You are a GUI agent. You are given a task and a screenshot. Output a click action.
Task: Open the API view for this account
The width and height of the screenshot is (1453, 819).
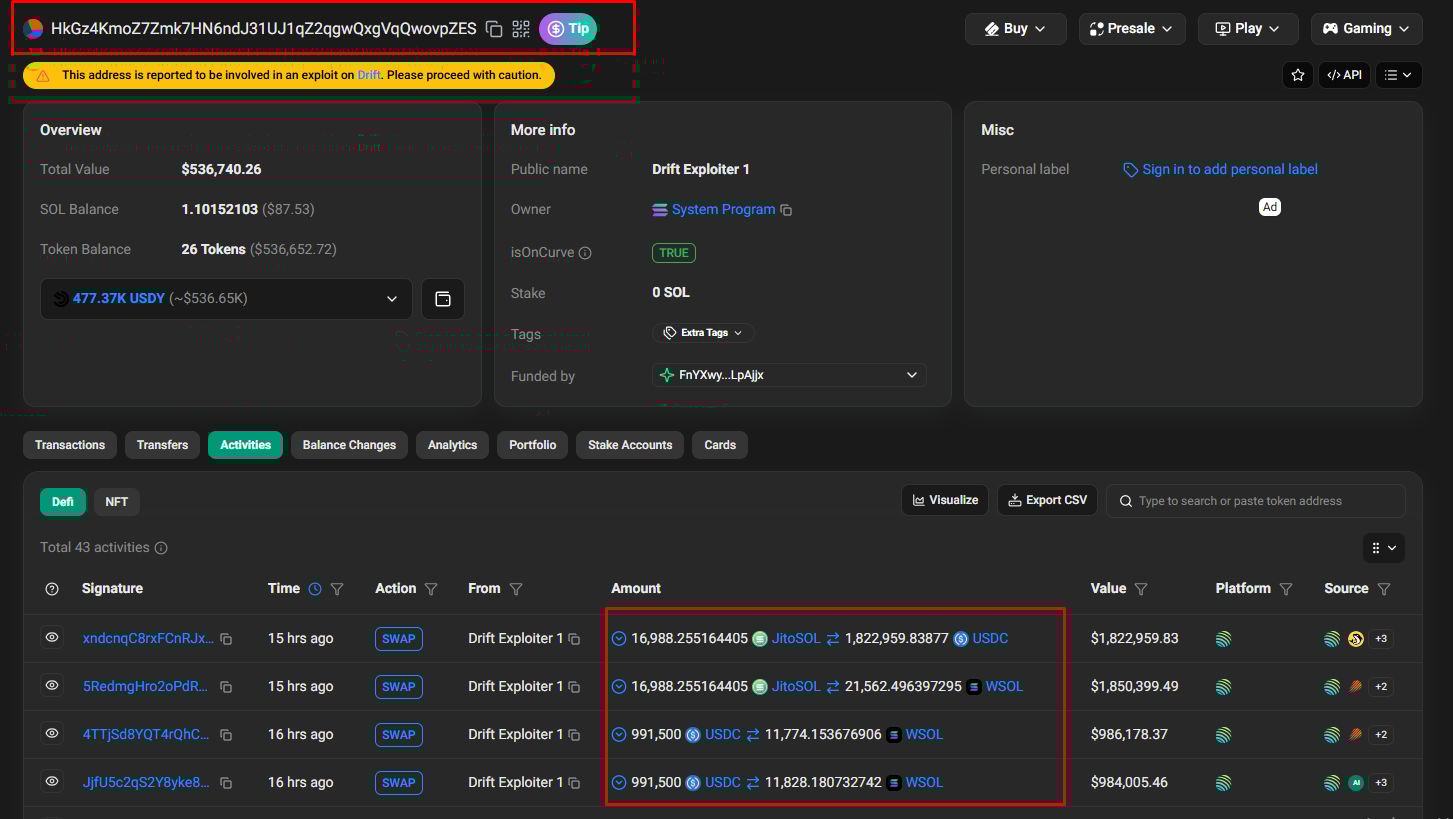pos(1344,74)
